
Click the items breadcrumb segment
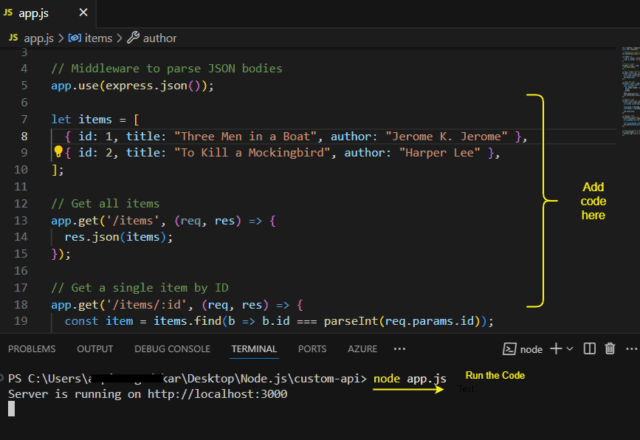click(98, 38)
